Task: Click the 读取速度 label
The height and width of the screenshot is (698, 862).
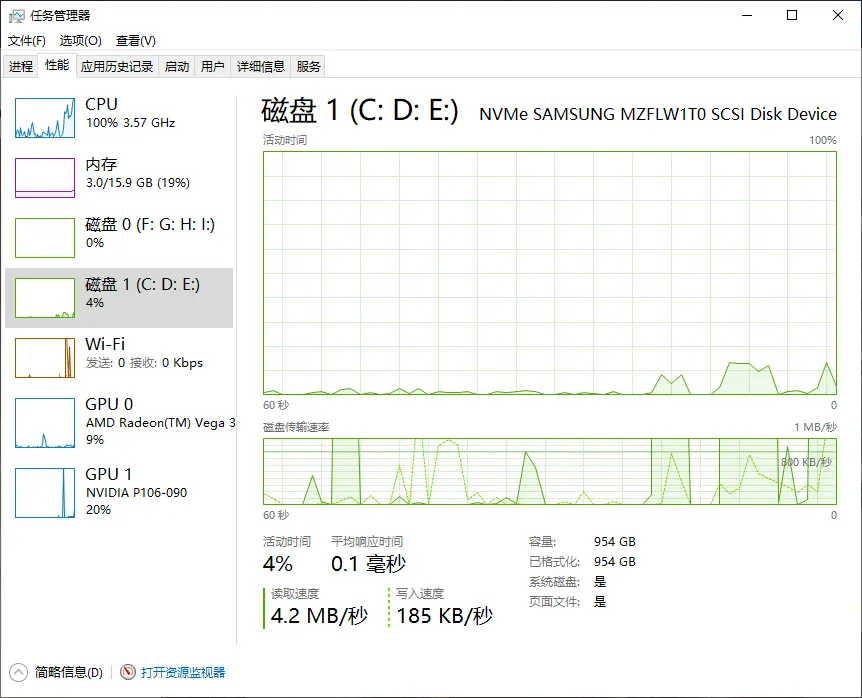Action: [295, 594]
